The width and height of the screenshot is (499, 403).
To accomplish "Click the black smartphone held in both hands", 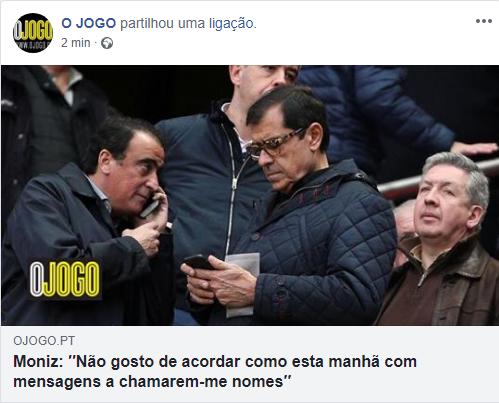I will tap(199, 262).
